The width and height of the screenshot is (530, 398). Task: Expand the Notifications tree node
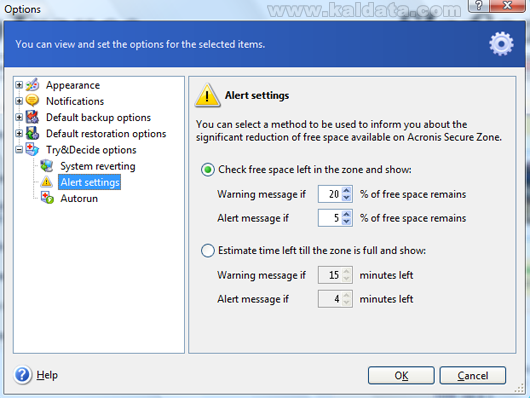[19, 101]
